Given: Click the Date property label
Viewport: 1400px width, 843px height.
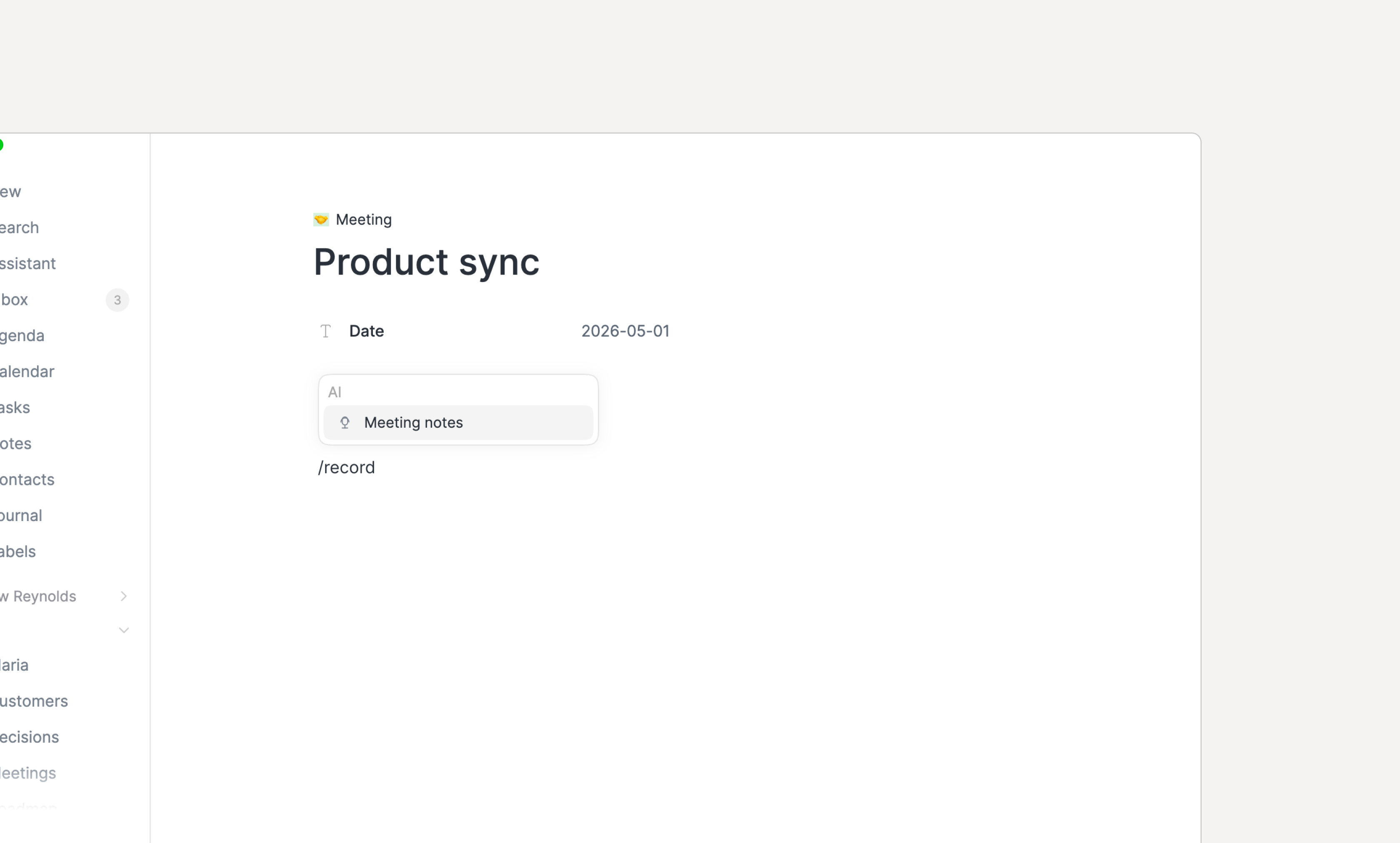Looking at the screenshot, I should click(x=367, y=331).
